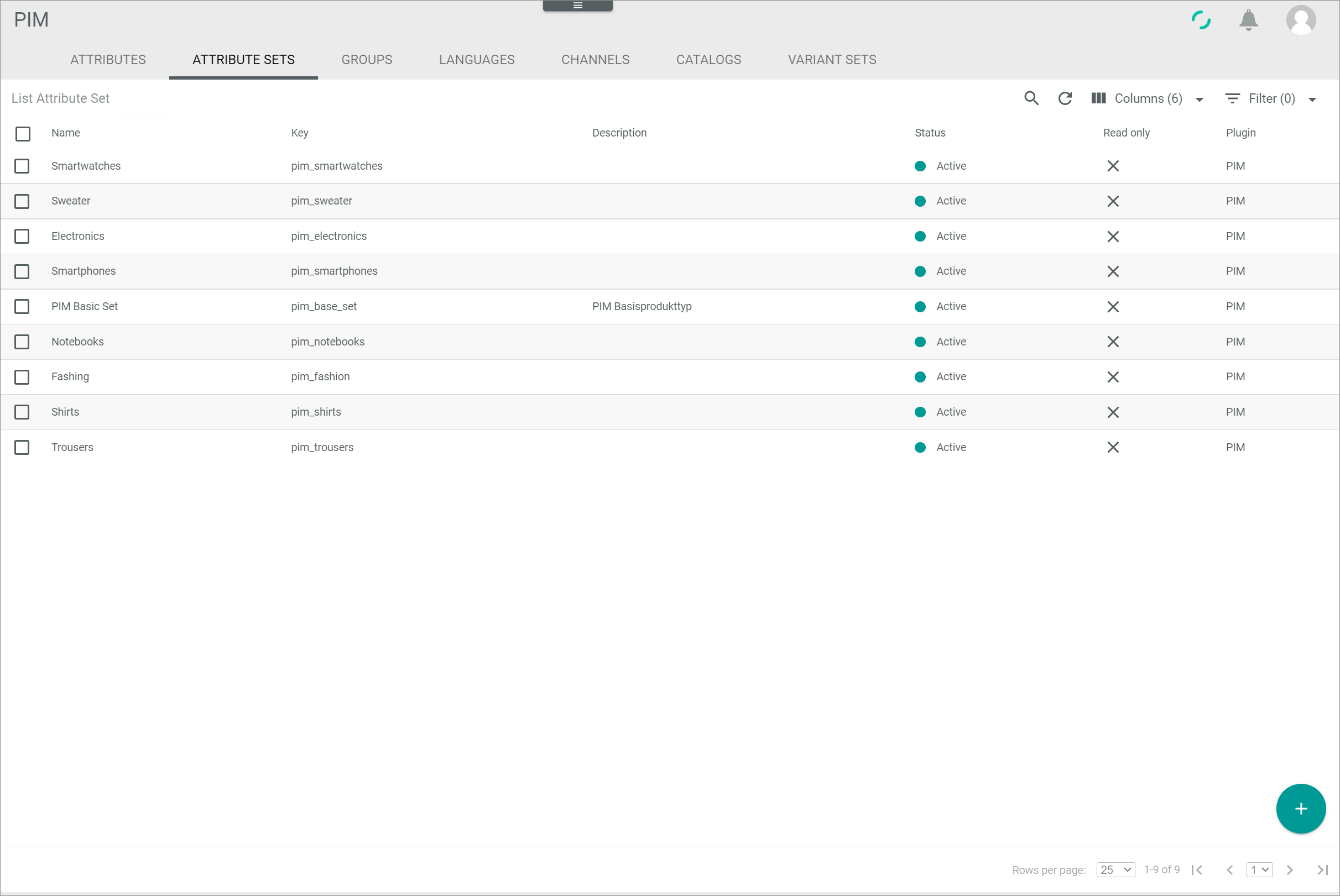Click Read only X for Smartphones
Screen dimensions: 1340x896
(1113, 271)
